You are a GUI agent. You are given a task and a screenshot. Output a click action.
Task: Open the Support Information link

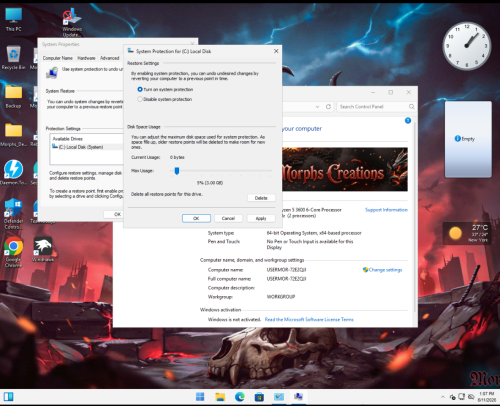click(x=386, y=210)
